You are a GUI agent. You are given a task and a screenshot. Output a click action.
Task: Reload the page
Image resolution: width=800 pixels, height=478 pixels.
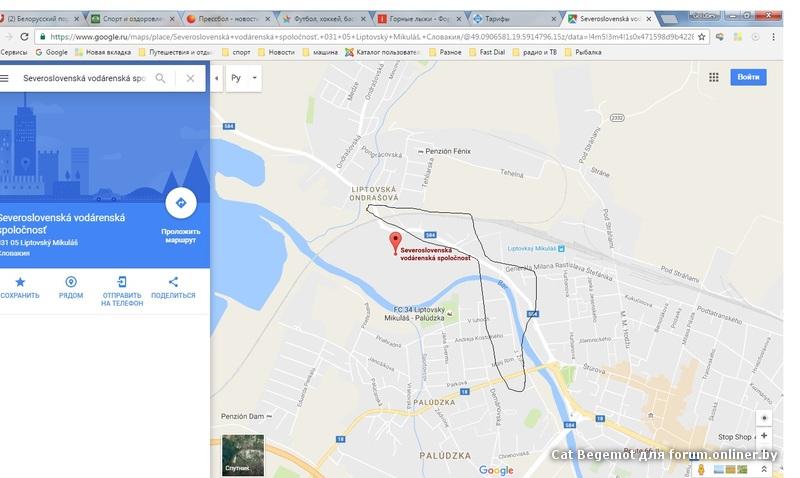[24, 37]
